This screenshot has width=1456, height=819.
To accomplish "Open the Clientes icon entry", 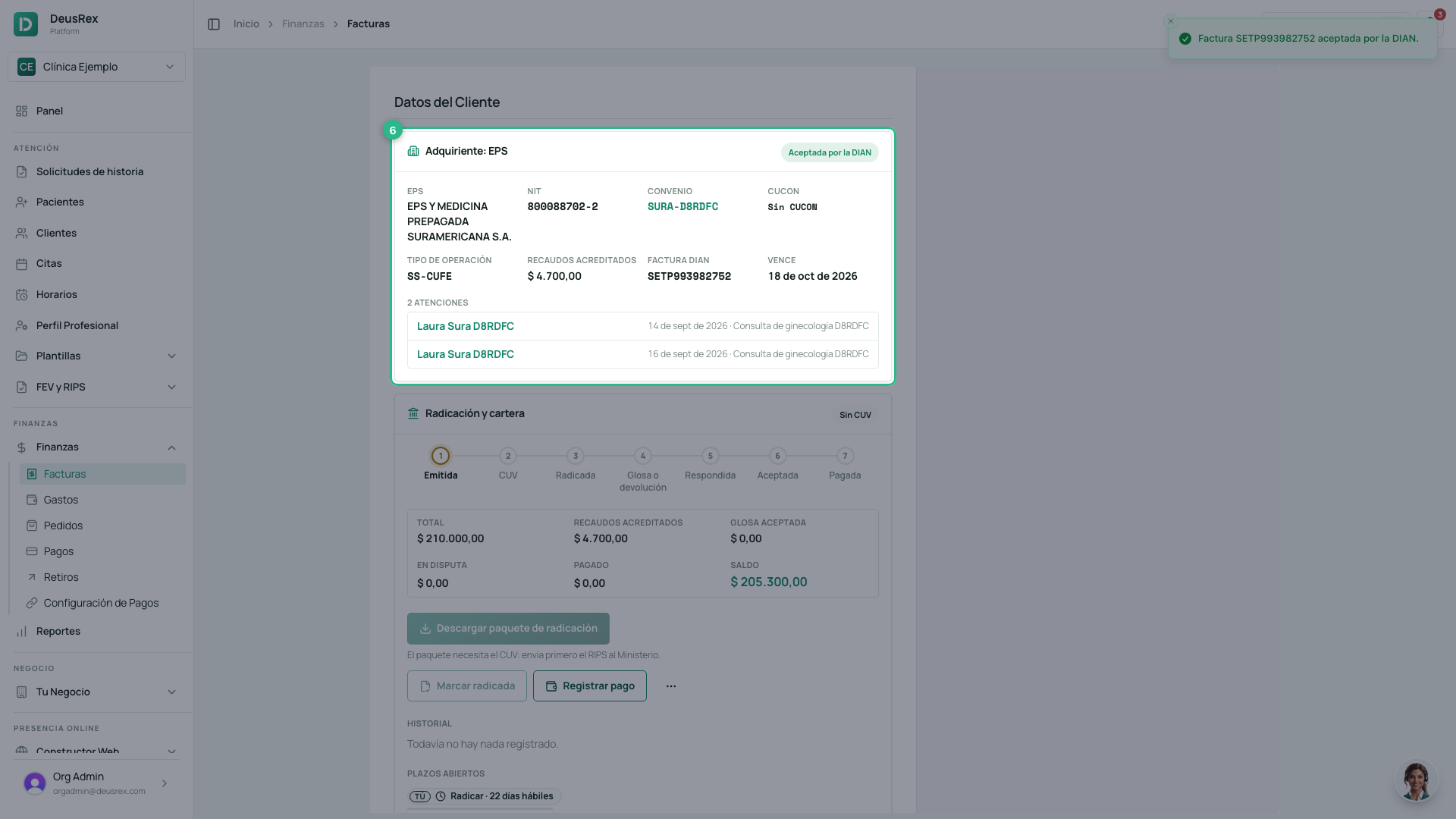I will [x=21, y=234].
